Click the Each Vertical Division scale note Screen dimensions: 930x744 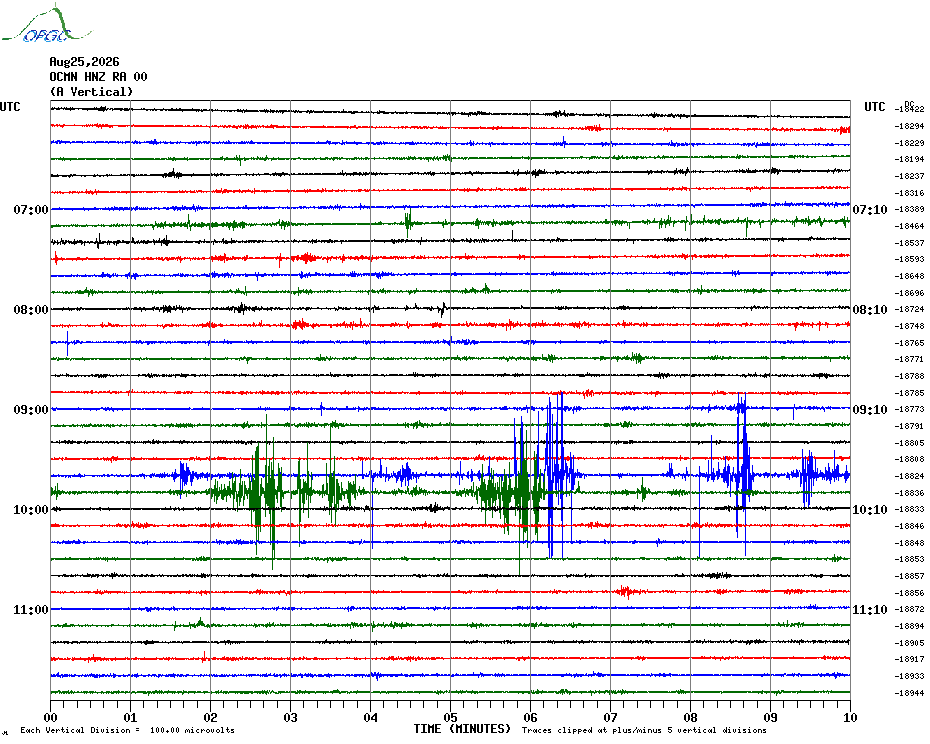(x=128, y=730)
